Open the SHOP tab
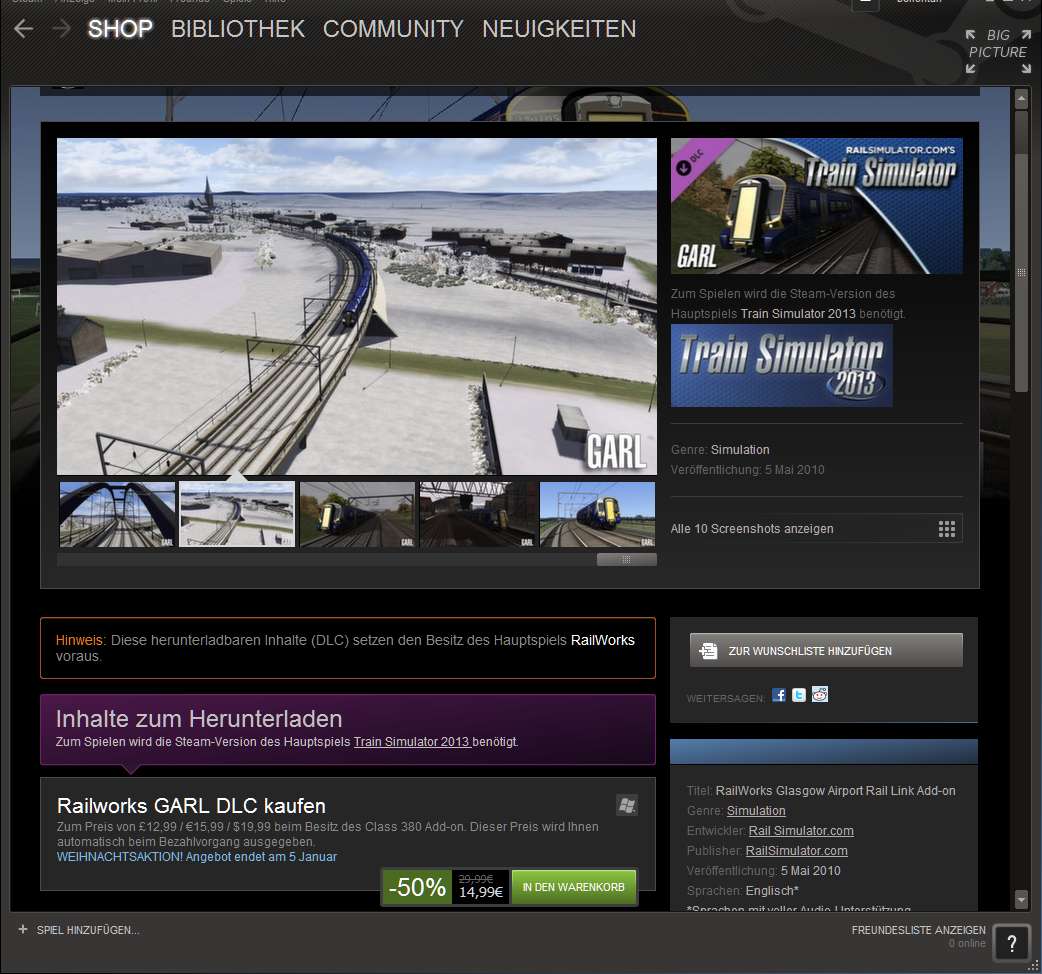This screenshot has height=974, width=1042. [120, 29]
